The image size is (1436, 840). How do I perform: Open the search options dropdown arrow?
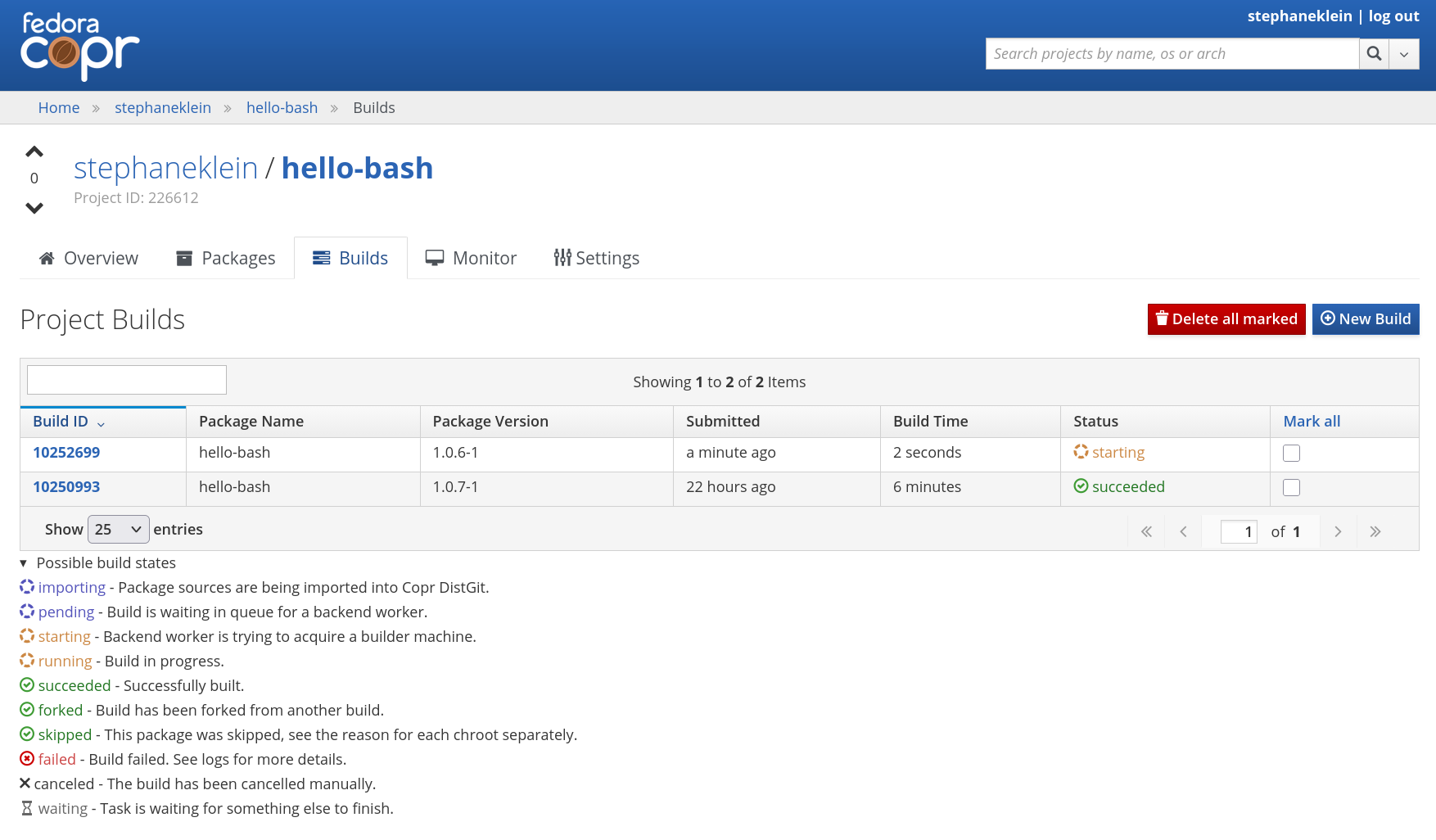click(x=1404, y=54)
